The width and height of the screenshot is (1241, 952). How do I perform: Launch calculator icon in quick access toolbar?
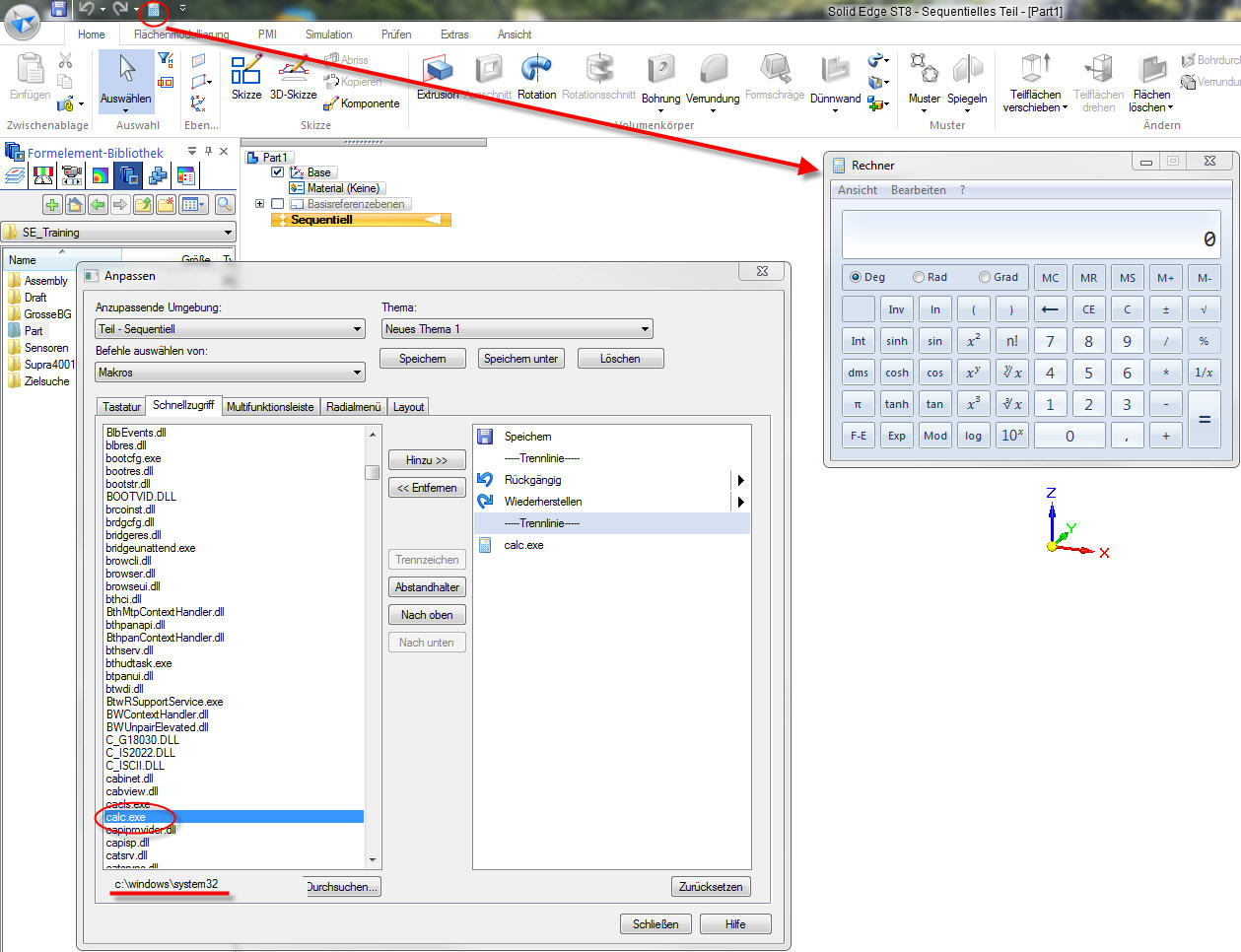[153, 9]
